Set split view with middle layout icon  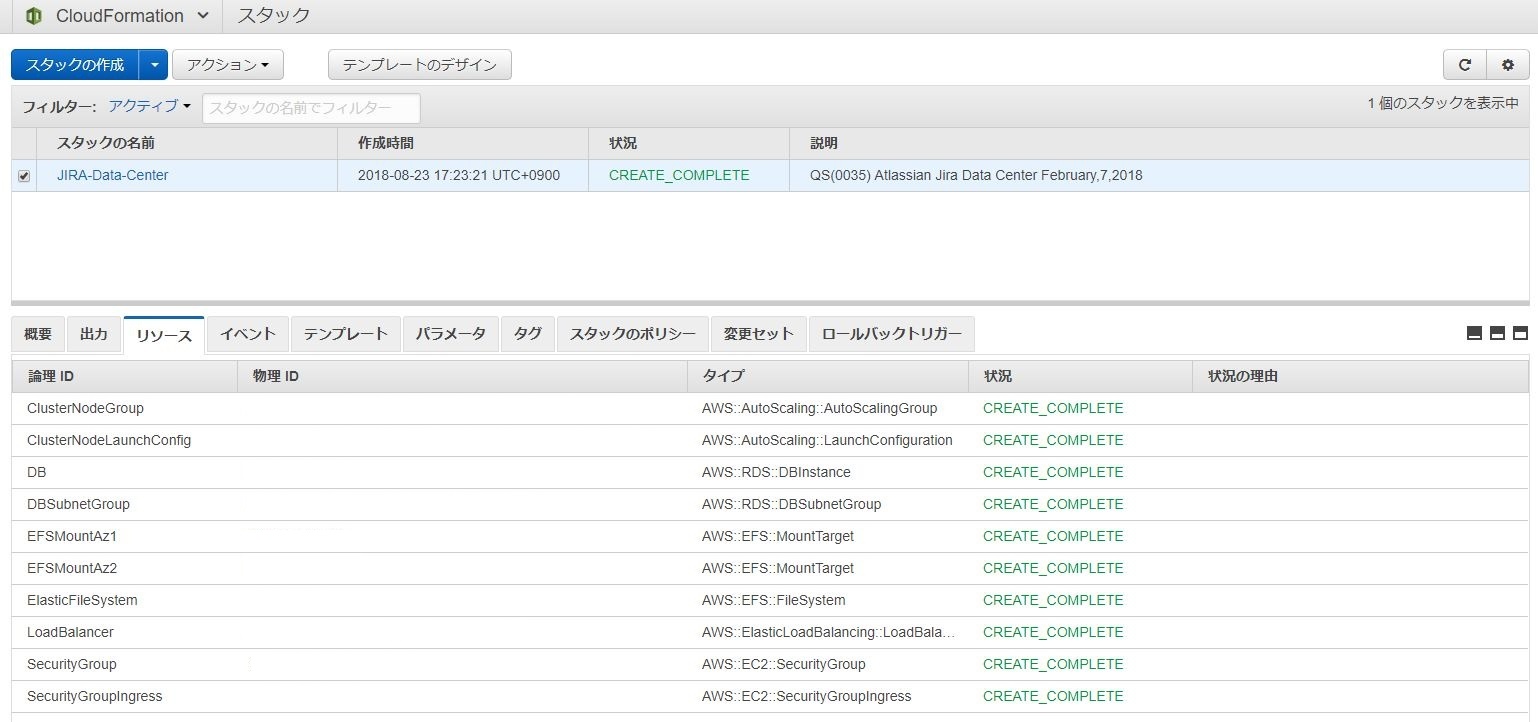1497,333
